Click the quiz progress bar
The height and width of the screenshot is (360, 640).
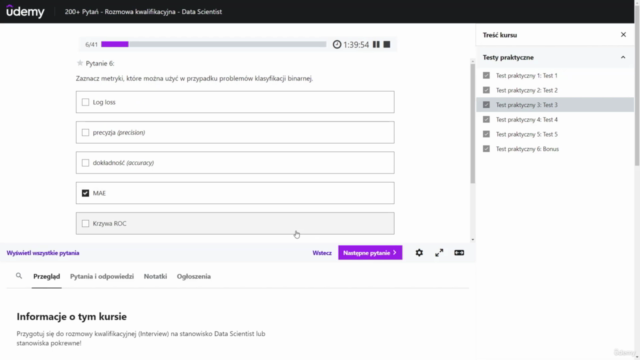[x=214, y=44]
